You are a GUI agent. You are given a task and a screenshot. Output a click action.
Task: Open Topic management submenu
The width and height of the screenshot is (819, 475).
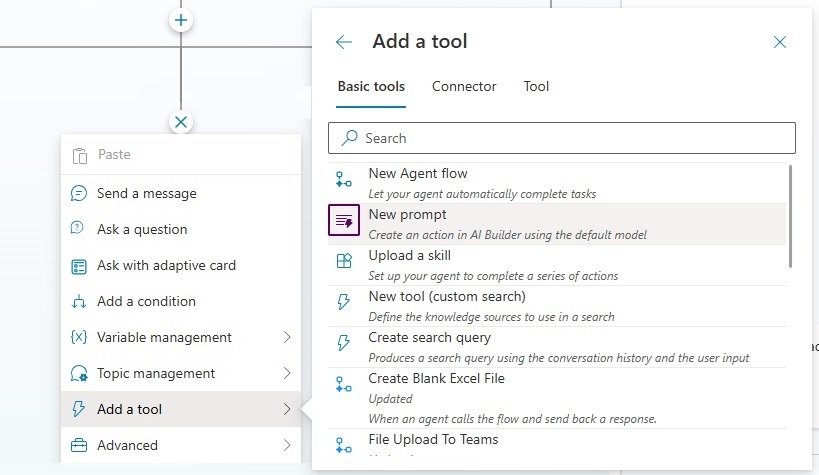[181, 374]
